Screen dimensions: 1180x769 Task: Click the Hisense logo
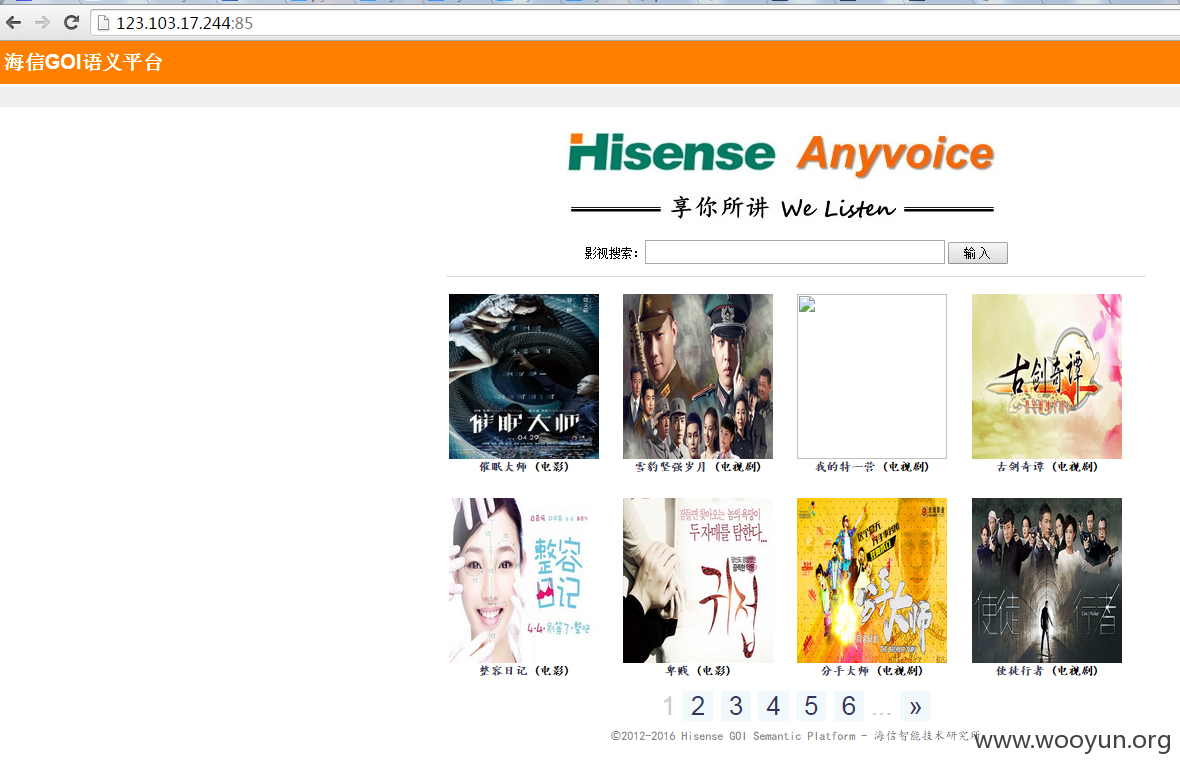click(671, 153)
